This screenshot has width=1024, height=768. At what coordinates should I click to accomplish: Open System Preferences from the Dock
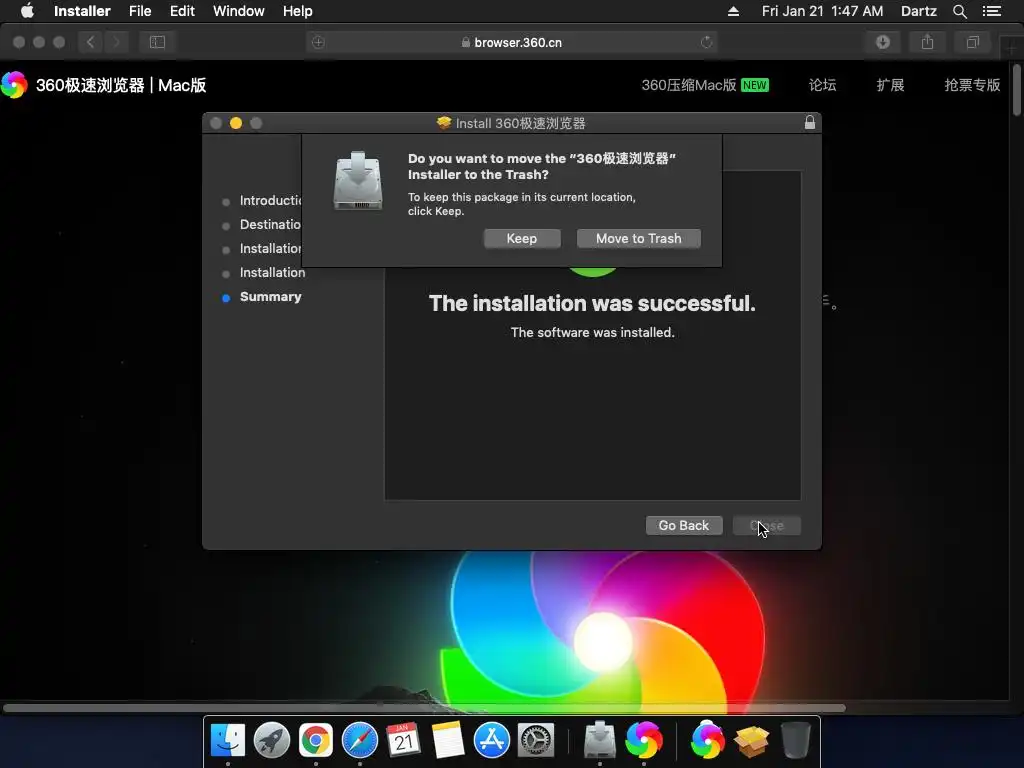tap(536, 740)
